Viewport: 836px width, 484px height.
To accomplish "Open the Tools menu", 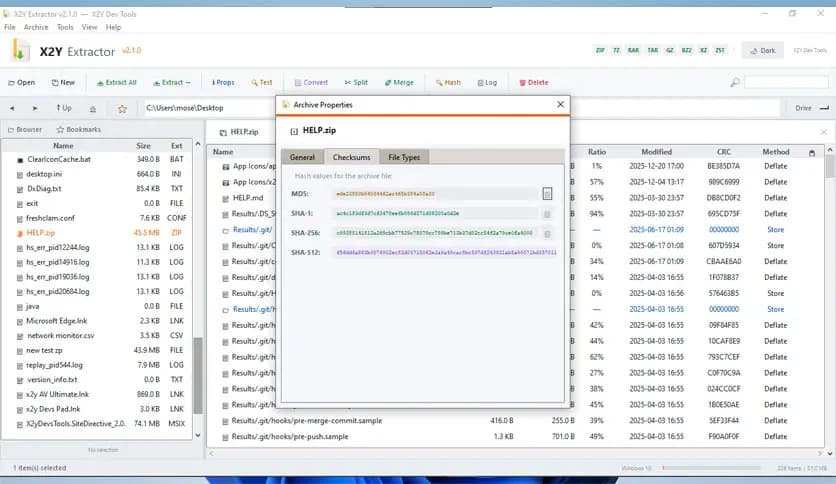I will click(65, 27).
